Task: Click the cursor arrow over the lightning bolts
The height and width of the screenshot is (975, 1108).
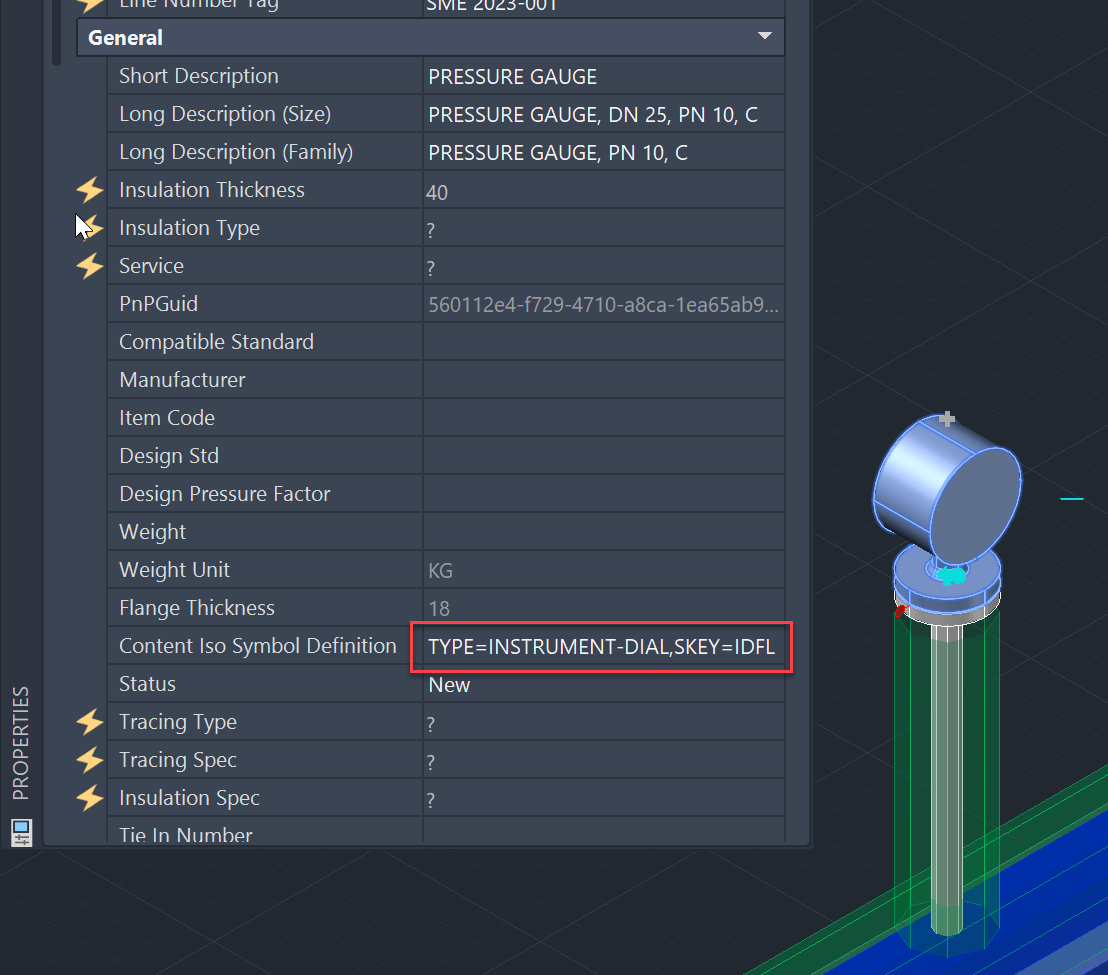Action: pyautogui.click(x=80, y=222)
